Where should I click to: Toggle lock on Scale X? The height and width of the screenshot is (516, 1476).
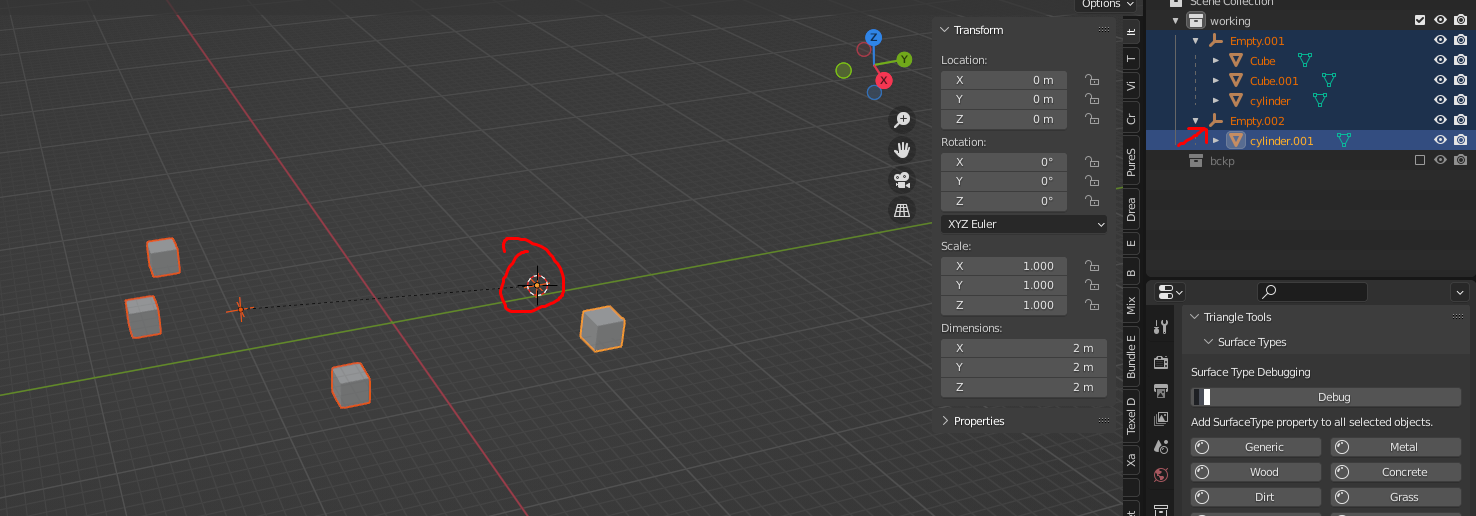point(1092,266)
